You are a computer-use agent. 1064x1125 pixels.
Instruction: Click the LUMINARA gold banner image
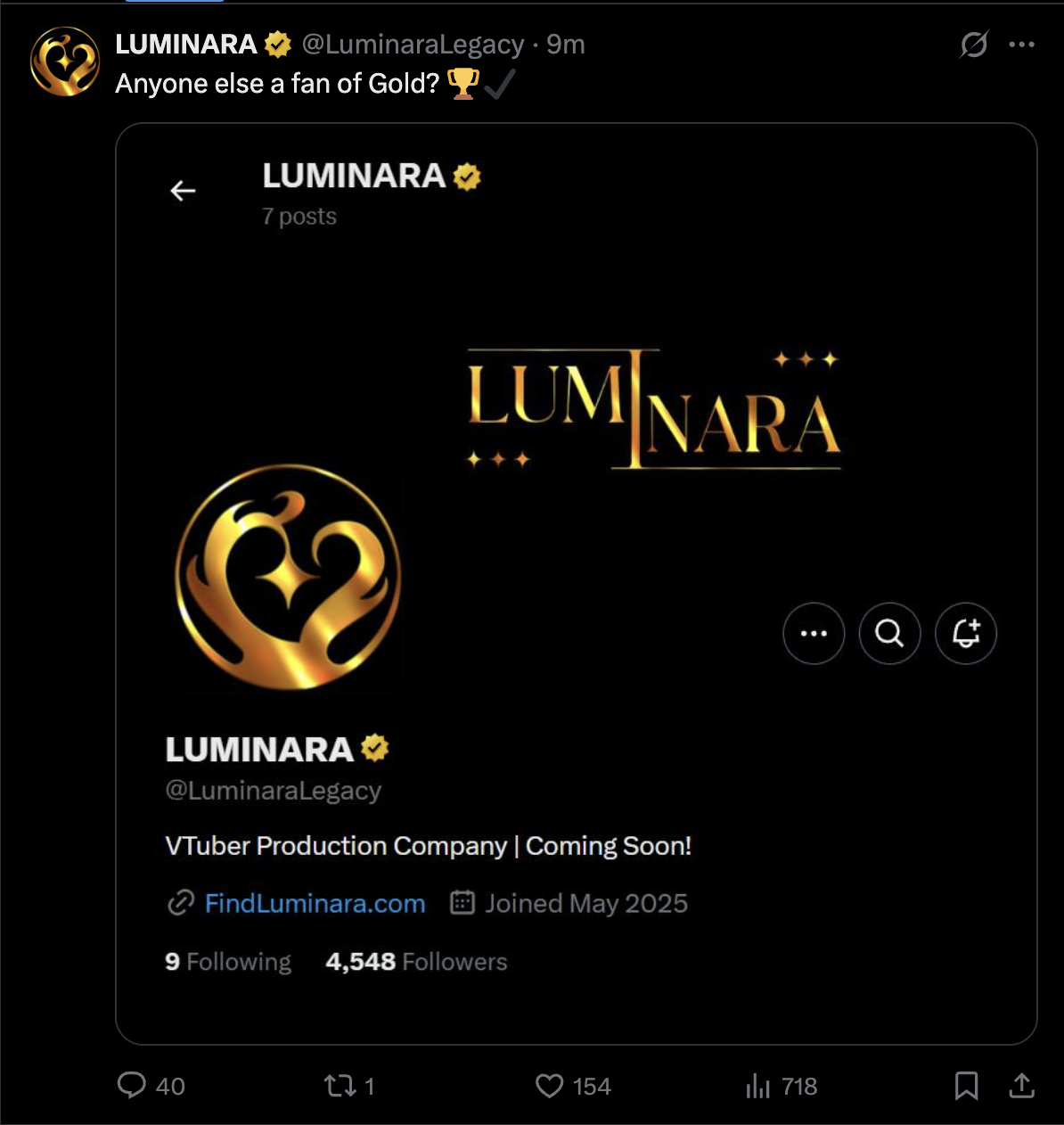coord(654,410)
